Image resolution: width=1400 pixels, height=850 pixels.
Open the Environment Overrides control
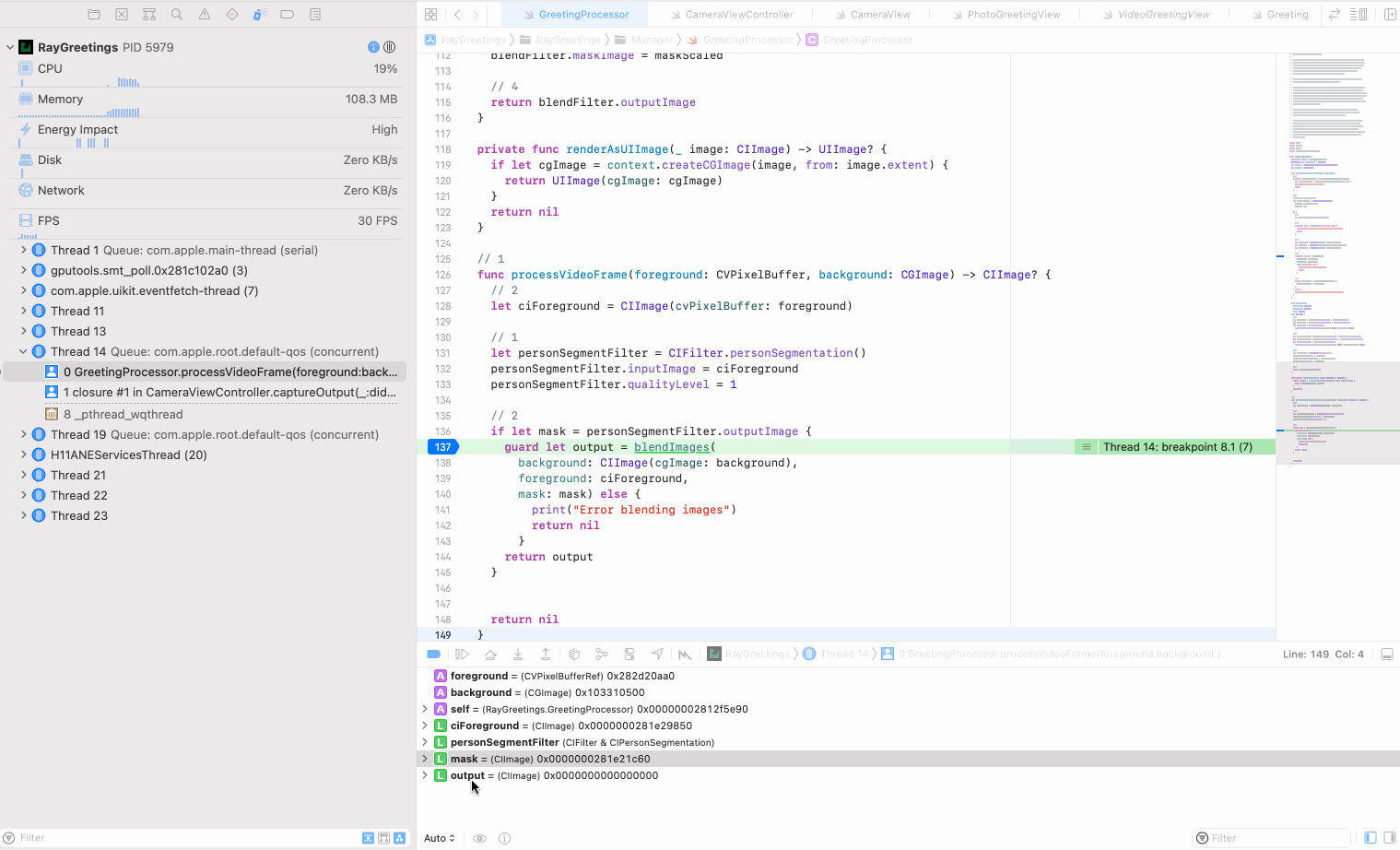629,655
